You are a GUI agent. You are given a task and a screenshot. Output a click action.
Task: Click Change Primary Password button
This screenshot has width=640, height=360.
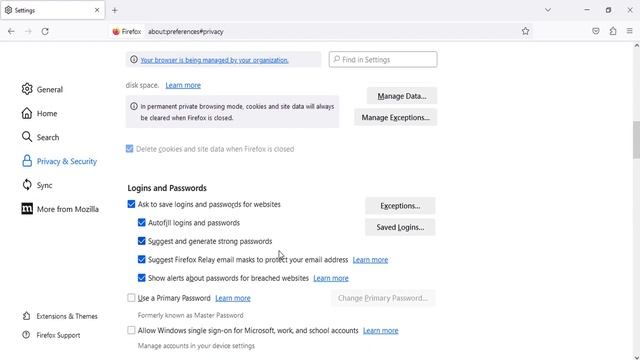pyautogui.click(x=383, y=298)
